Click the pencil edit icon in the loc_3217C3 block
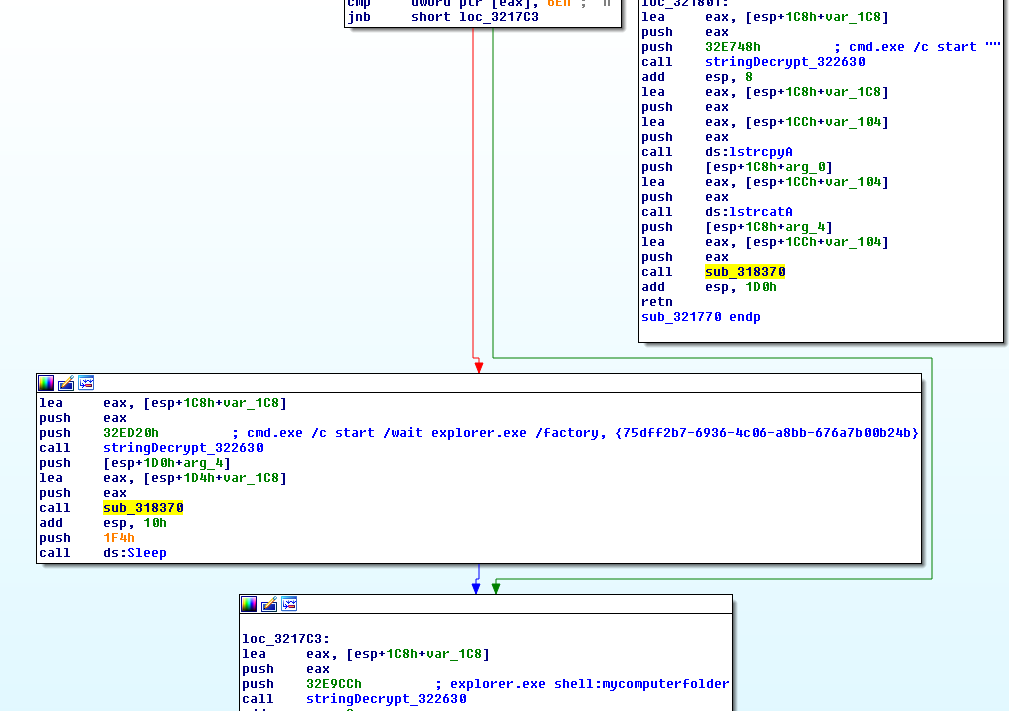The height and width of the screenshot is (711, 1009). pyautogui.click(x=269, y=604)
